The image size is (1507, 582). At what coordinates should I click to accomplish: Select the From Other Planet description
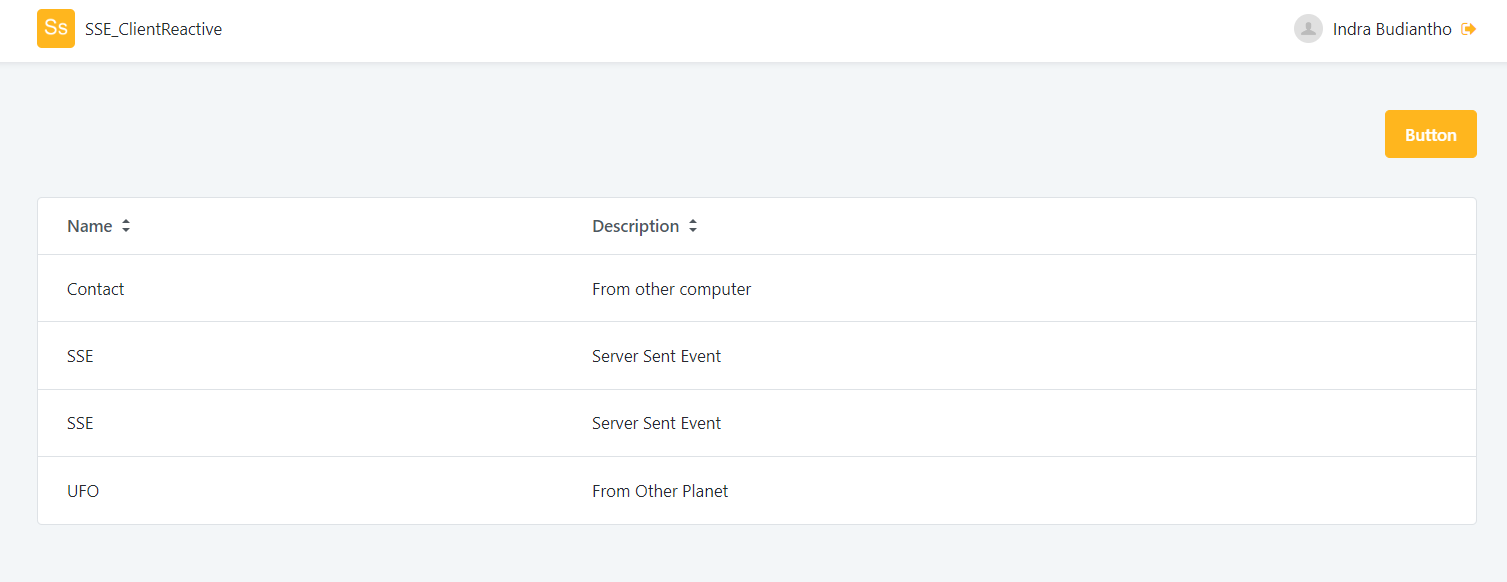(x=660, y=491)
